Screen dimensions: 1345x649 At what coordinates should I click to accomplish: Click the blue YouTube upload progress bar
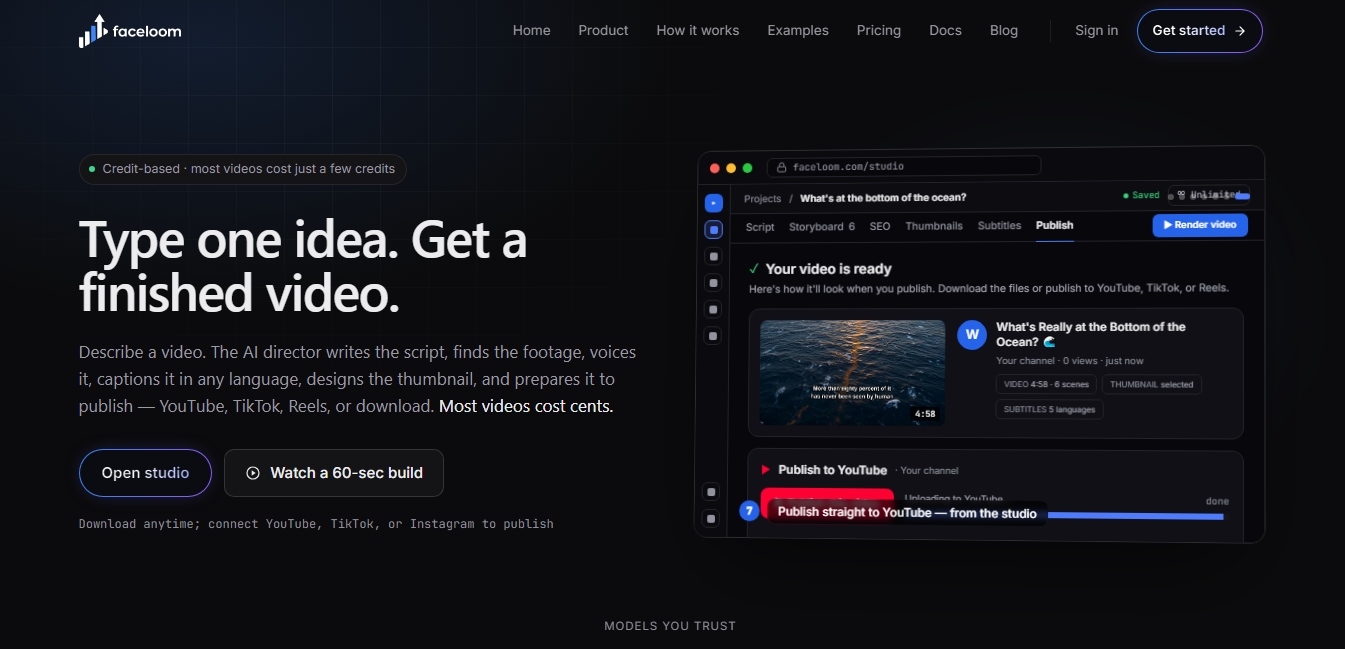click(x=1134, y=516)
